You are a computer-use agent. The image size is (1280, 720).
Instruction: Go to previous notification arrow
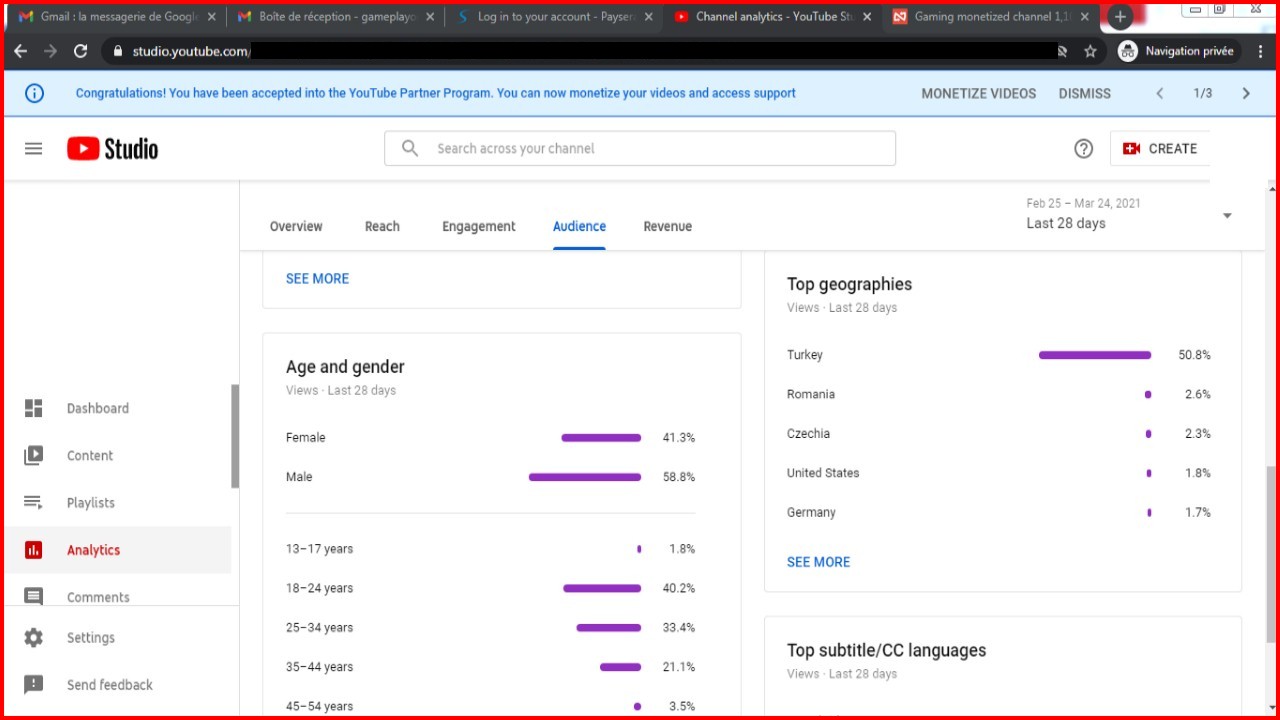1159,93
